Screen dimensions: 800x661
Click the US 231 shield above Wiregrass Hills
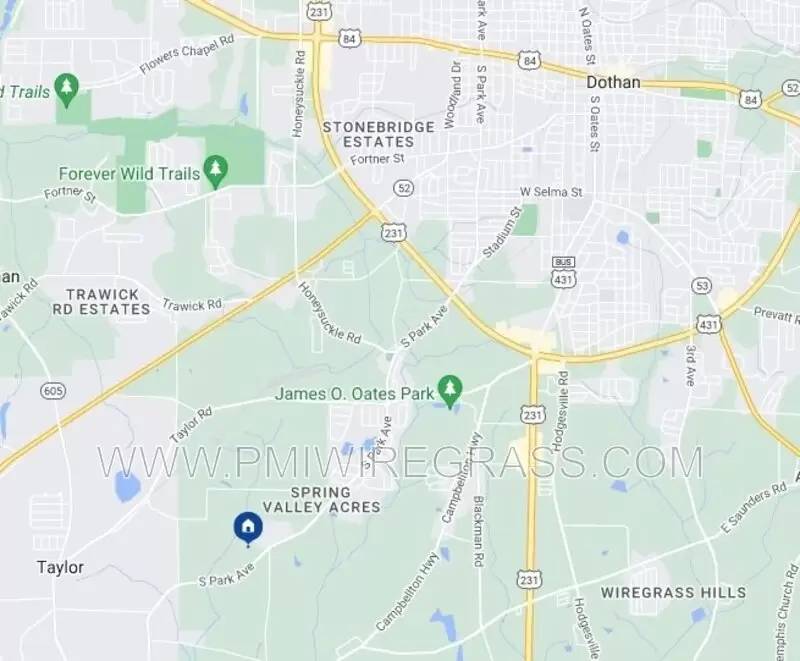(530, 580)
